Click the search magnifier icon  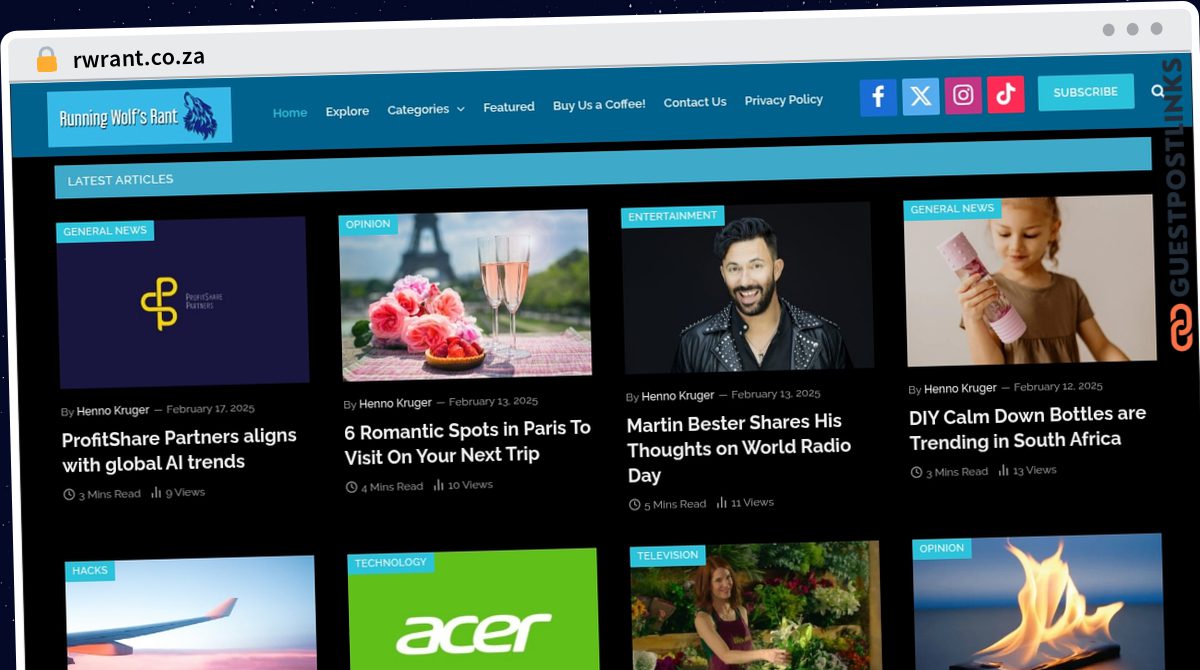(1158, 91)
